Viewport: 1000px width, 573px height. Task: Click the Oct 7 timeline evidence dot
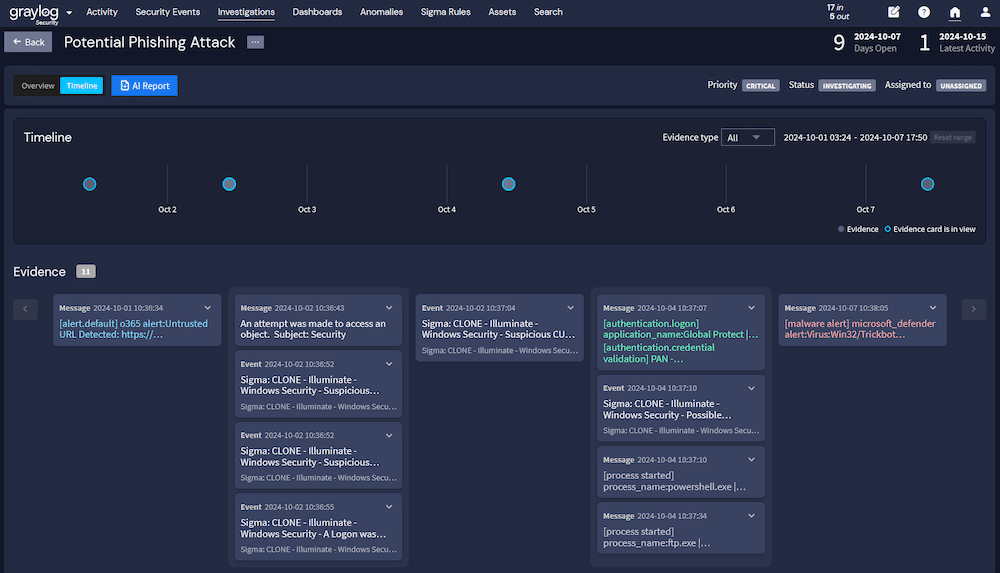(x=927, y=184)
